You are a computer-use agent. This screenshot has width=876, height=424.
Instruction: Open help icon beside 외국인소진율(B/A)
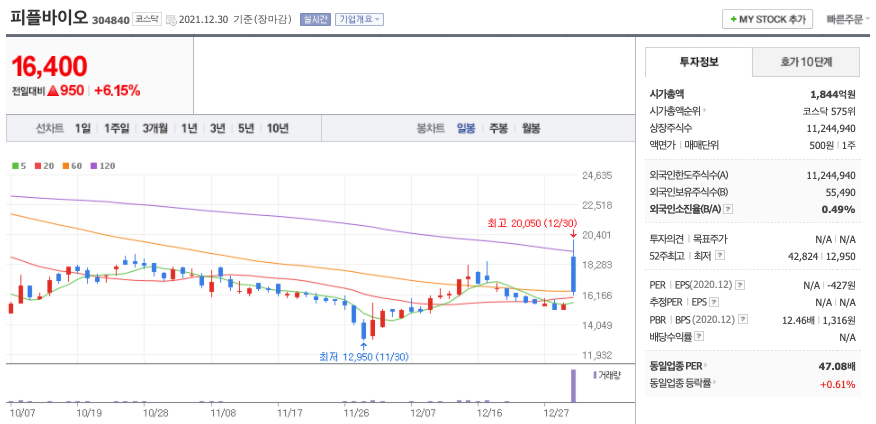point(728,209)
